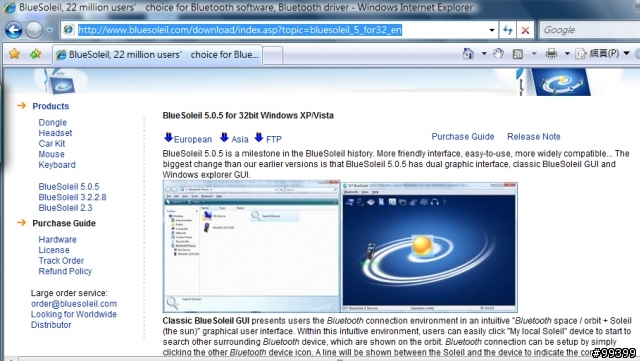Image resolution: width=640 pixels, height=361 pixels.
Task: Open the Hardware purchase link
Action: point(57,240)
